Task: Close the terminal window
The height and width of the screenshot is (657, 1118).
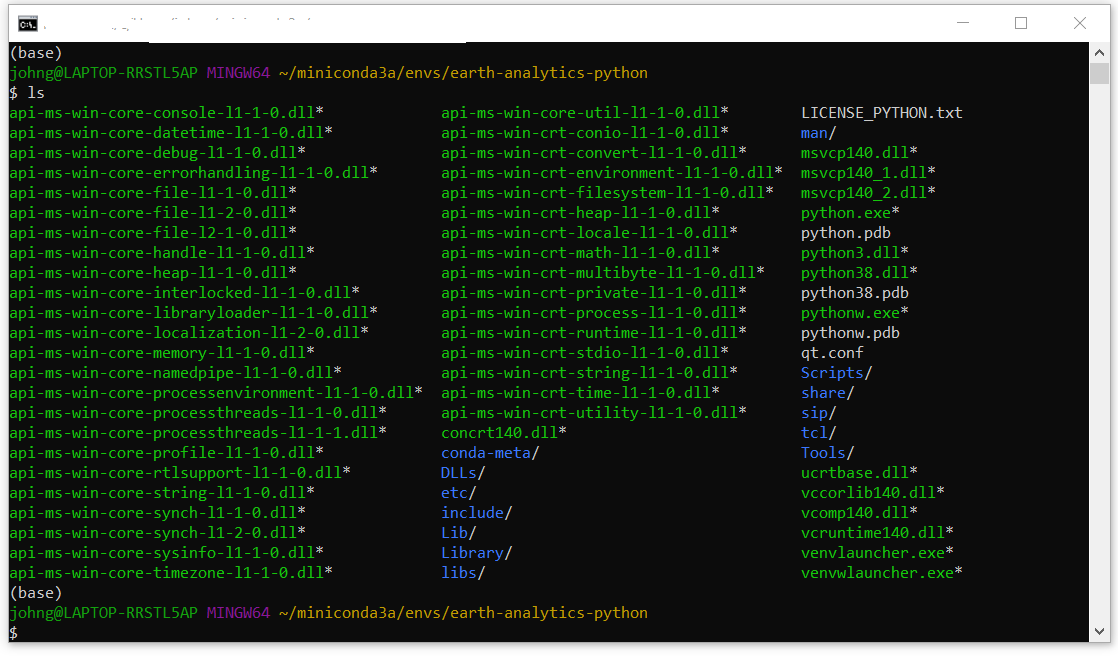Action: tap(1080, 23)
